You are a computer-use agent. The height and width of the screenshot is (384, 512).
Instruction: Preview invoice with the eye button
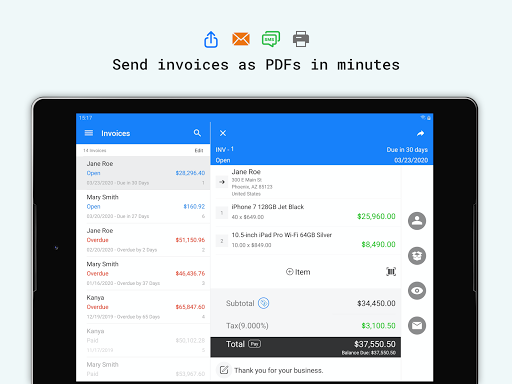[x=417, y=291]
